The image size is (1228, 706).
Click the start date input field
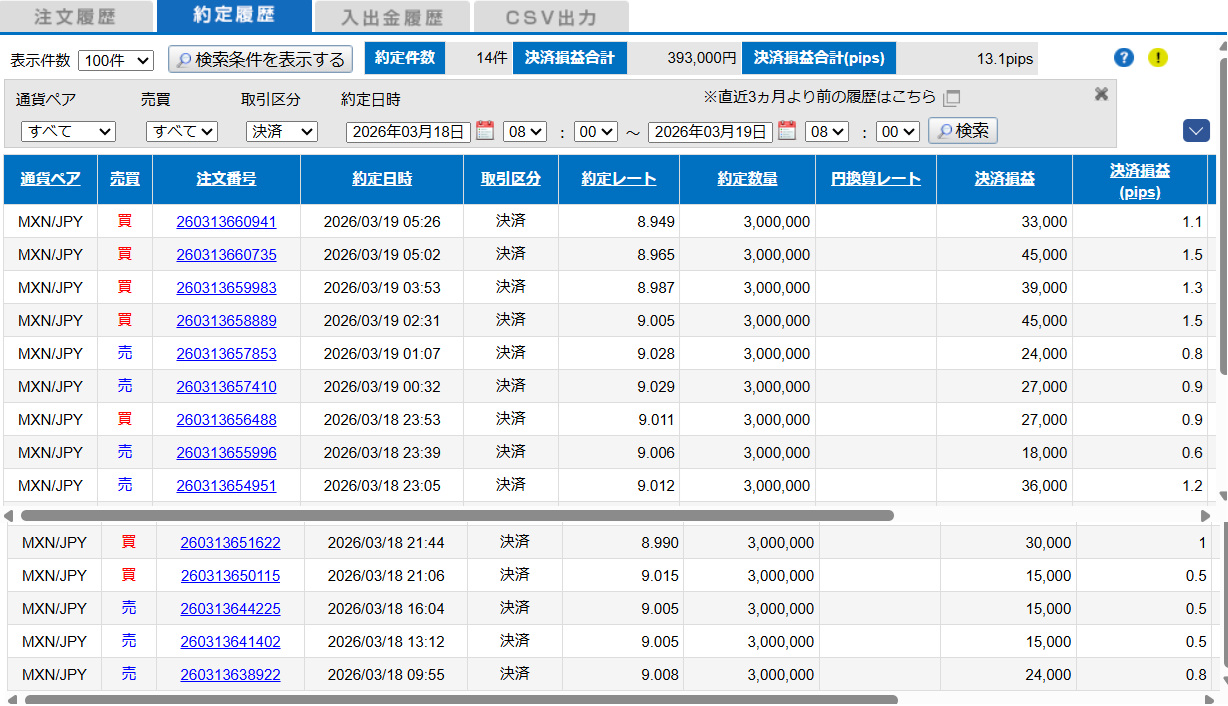point(408,131)
